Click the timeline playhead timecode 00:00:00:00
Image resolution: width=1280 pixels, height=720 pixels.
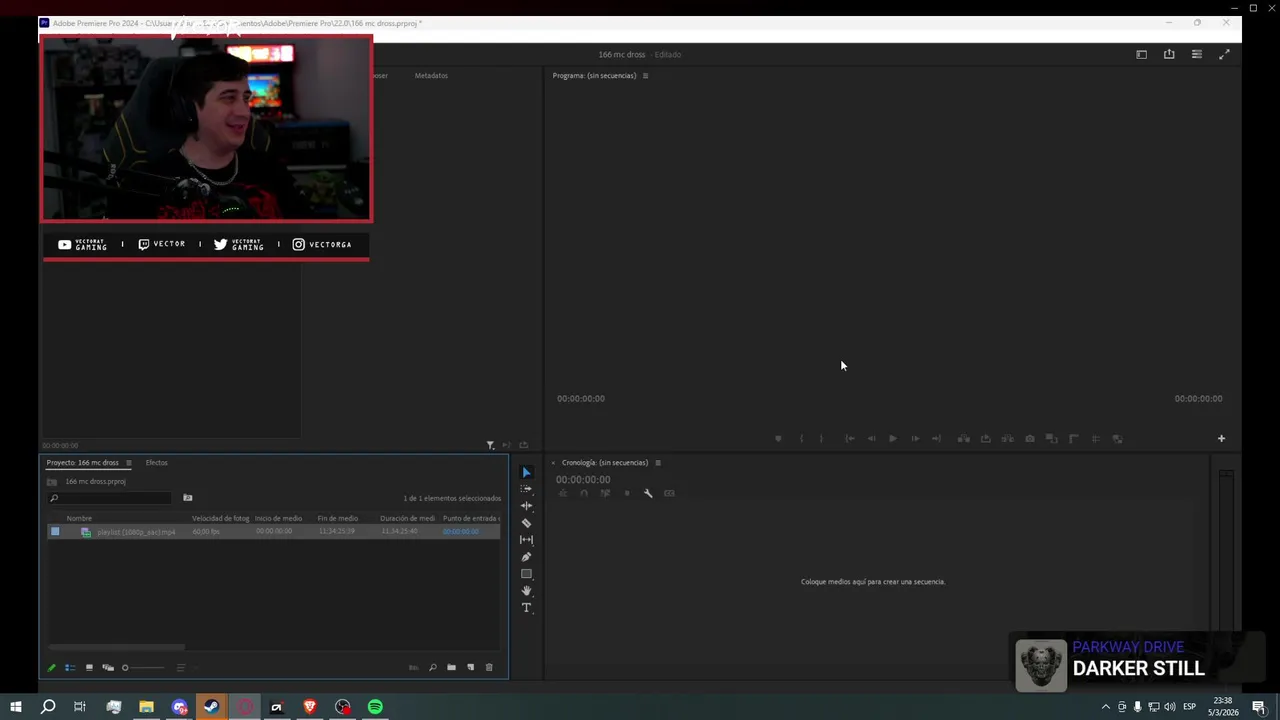[x=583, y=480]
